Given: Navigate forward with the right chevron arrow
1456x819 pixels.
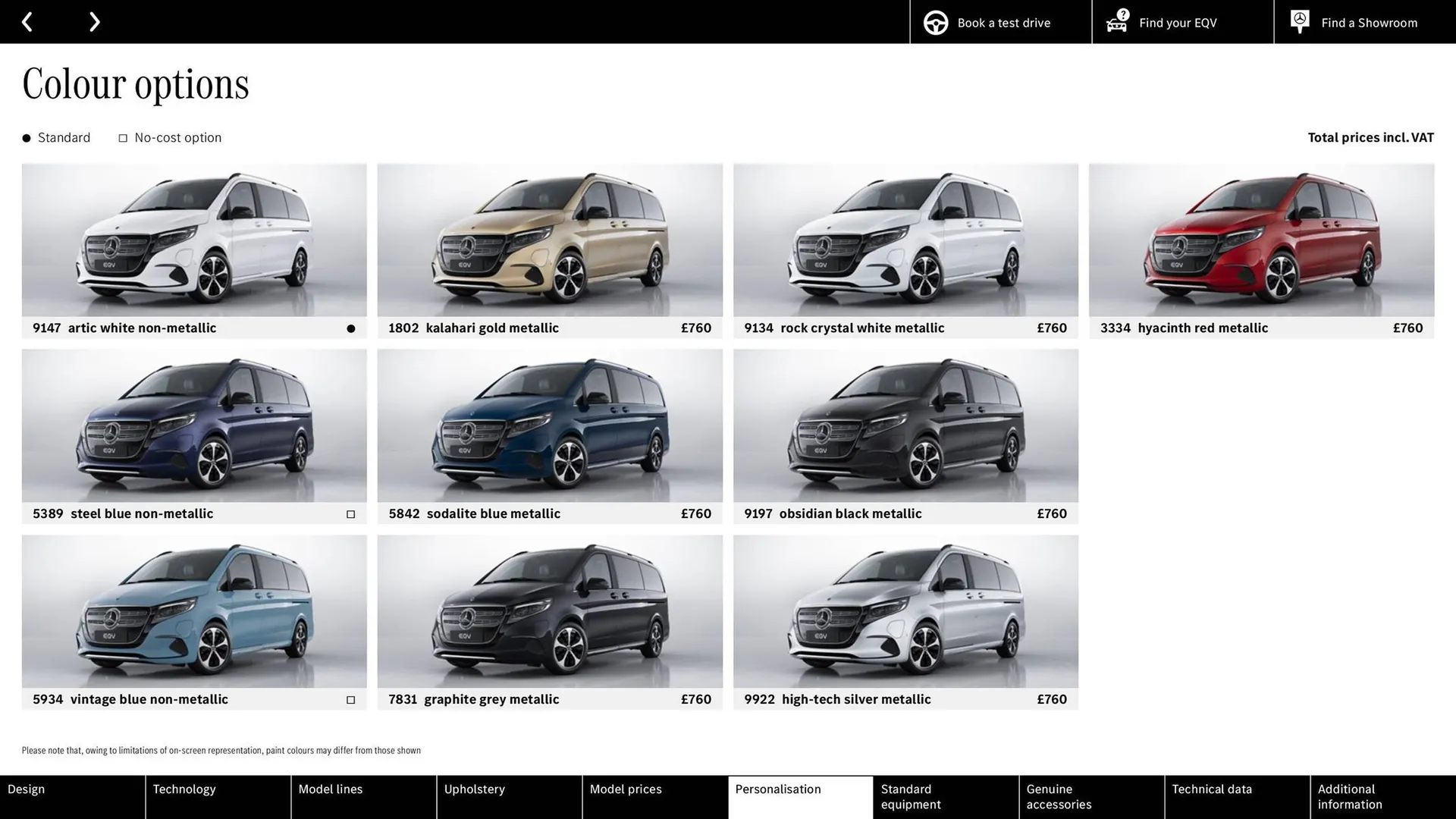Looking at the screenshot, I should [94, 21].
